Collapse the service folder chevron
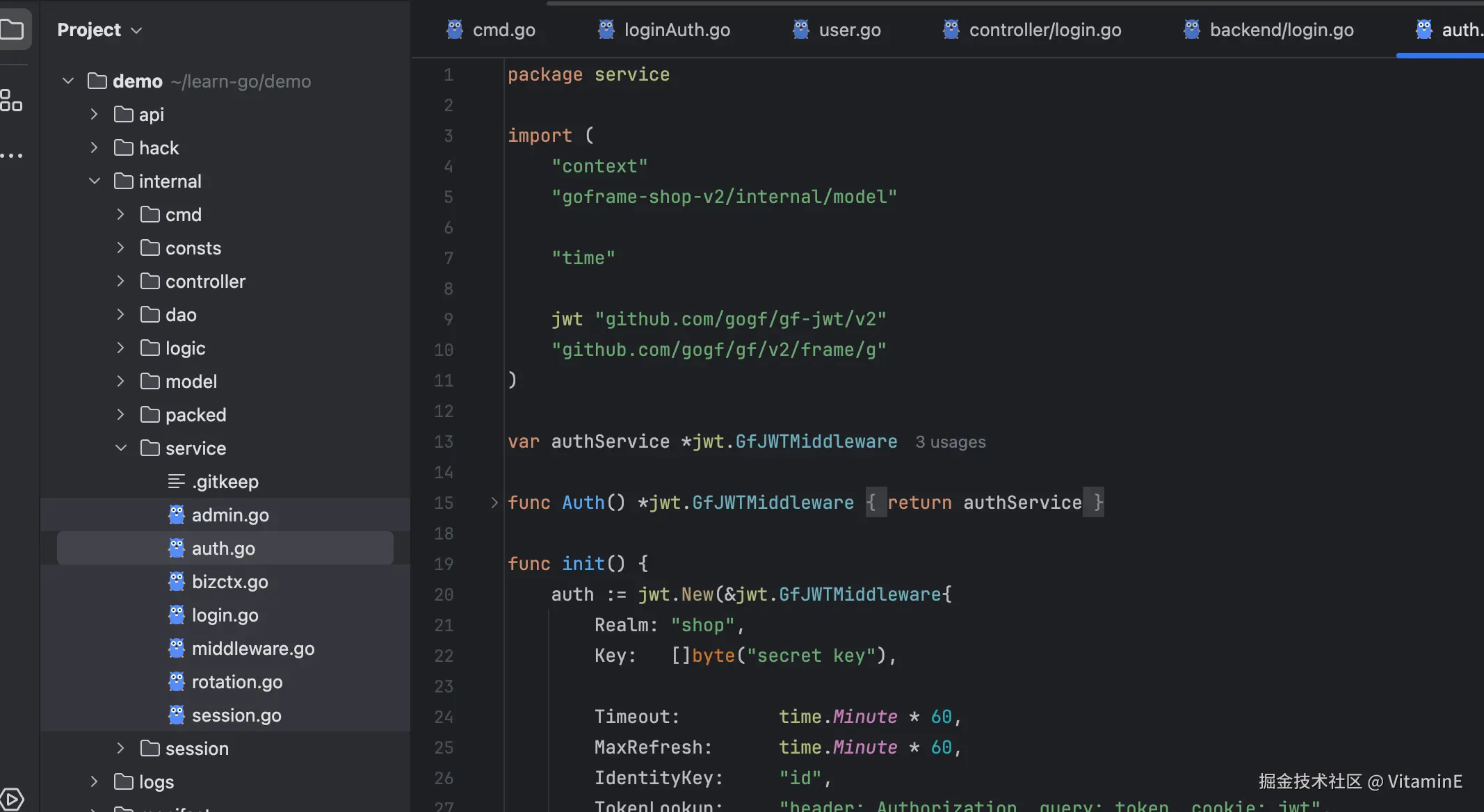This screenshot has width=1484, height=812. (x=120, y=448)
